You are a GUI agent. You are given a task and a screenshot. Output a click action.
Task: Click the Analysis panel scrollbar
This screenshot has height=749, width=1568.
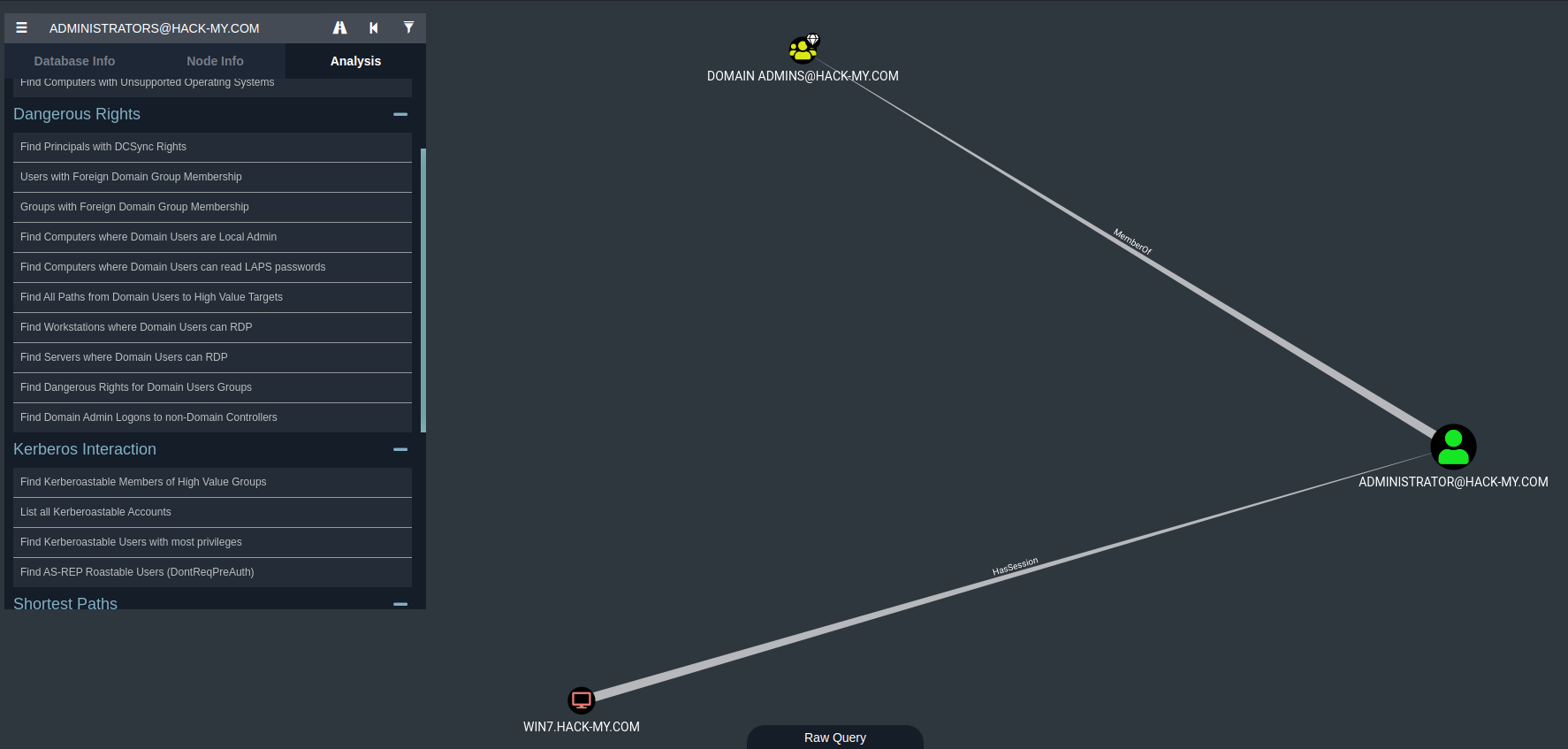[x=423, y=290]
